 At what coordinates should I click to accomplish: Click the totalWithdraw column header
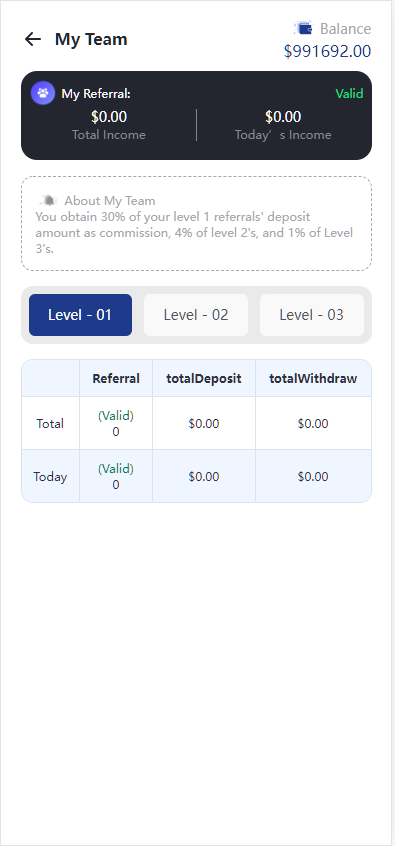coord(313,378)
